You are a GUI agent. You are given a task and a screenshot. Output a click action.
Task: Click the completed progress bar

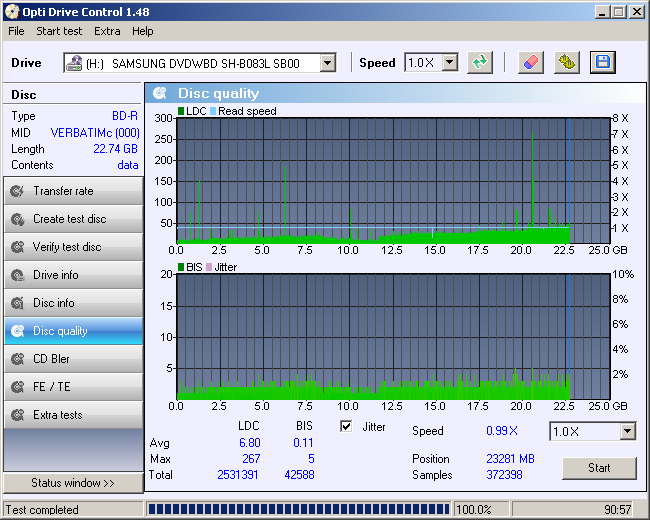[298, 509]
